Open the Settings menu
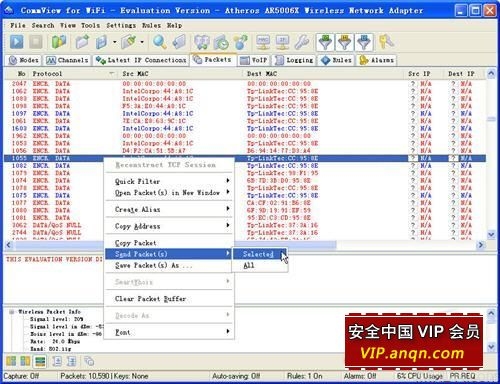The width and height of the screenshot is (500, 384). point(121,25)
